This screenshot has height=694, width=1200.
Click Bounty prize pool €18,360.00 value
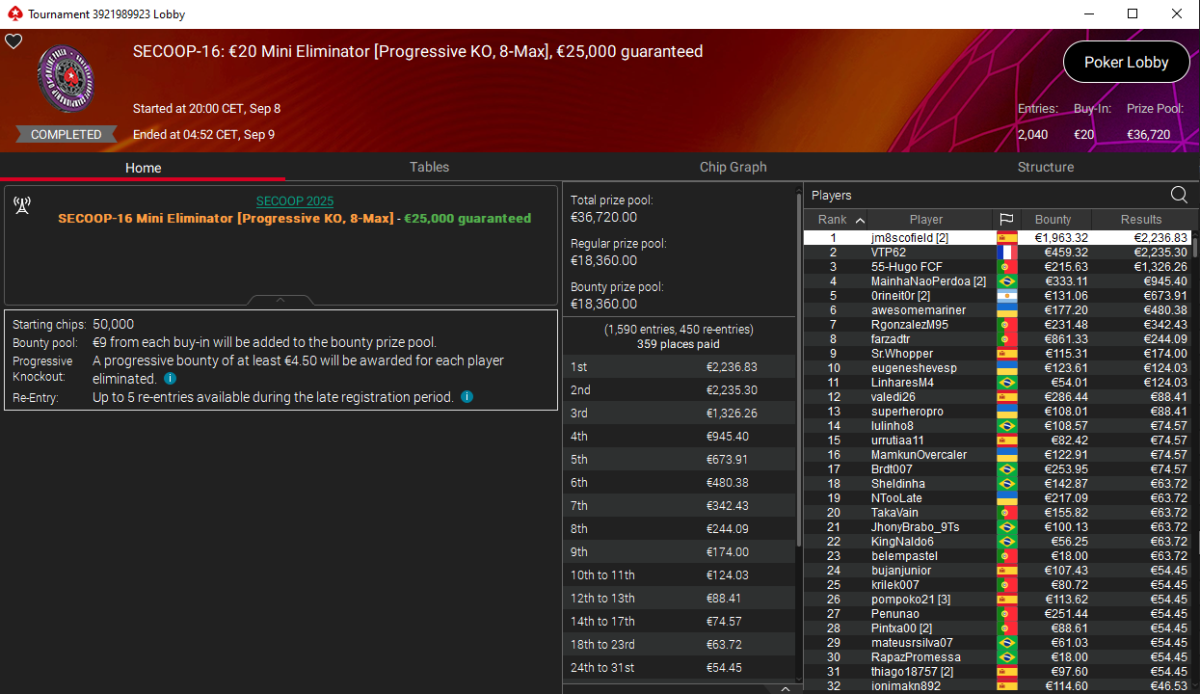pos(604,303)
